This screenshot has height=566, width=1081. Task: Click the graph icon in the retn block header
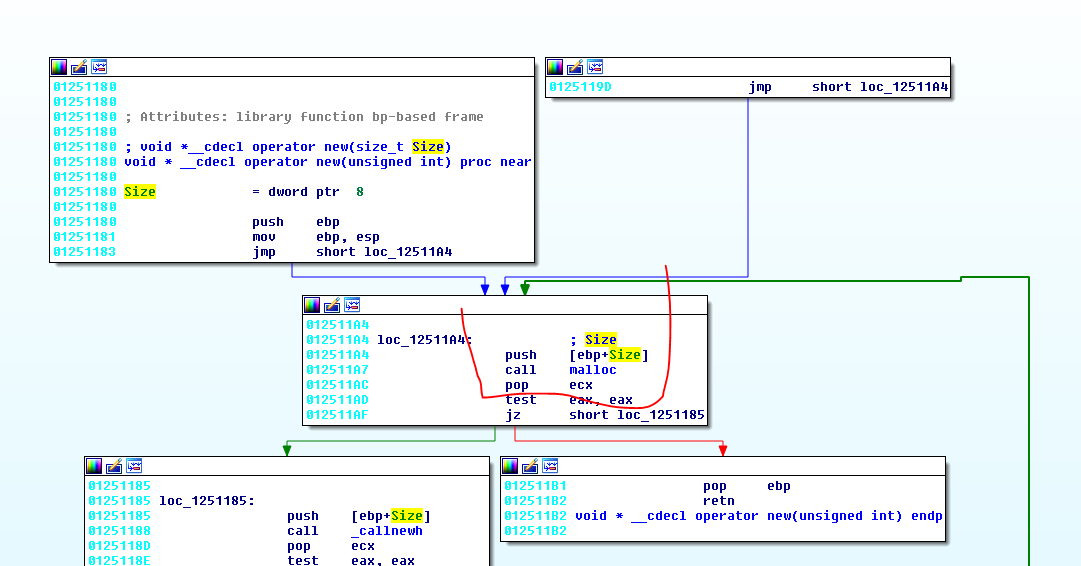pyautogui.click(x=550, y=466)
